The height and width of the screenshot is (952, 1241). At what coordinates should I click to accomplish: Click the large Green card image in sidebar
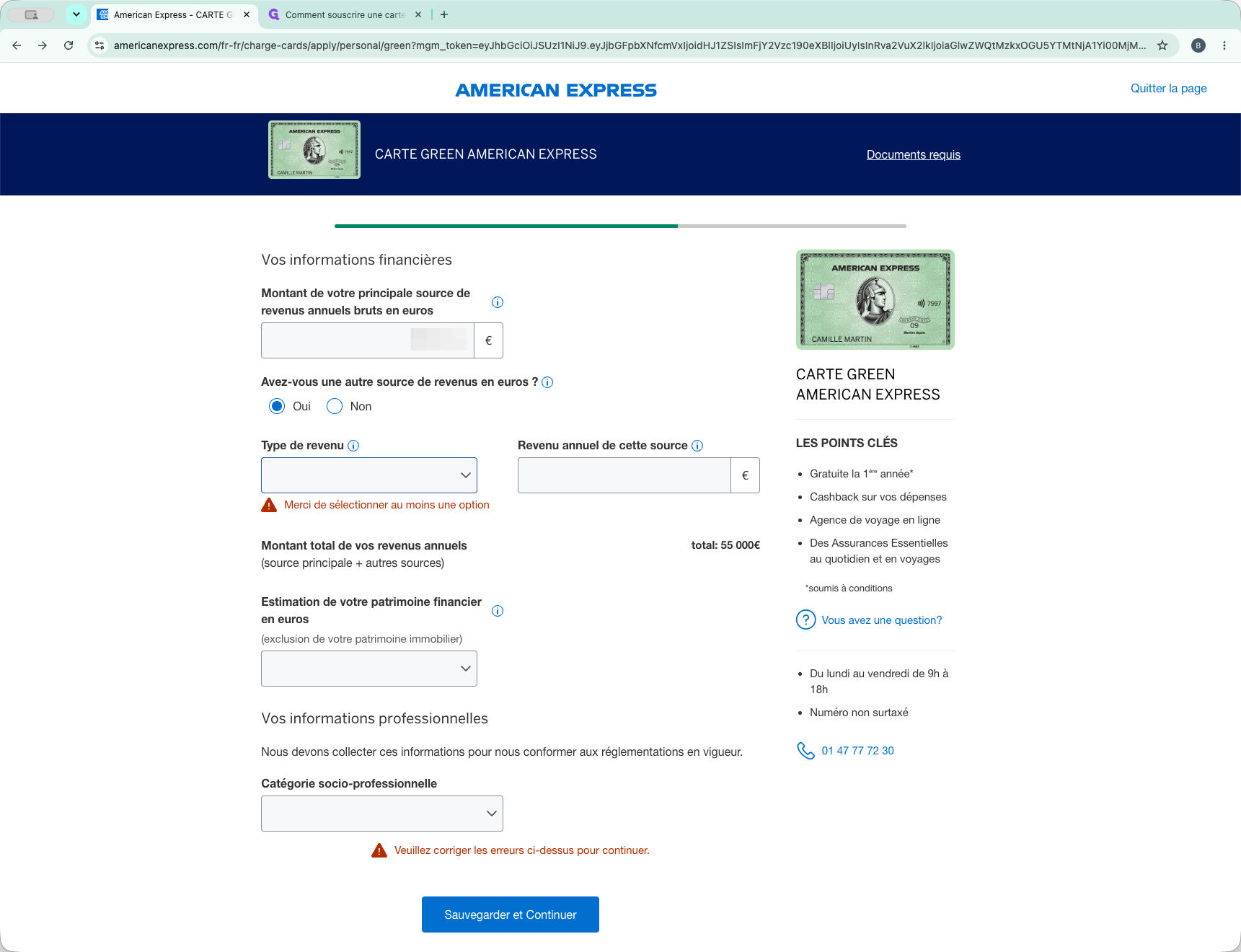pos(875,299)
